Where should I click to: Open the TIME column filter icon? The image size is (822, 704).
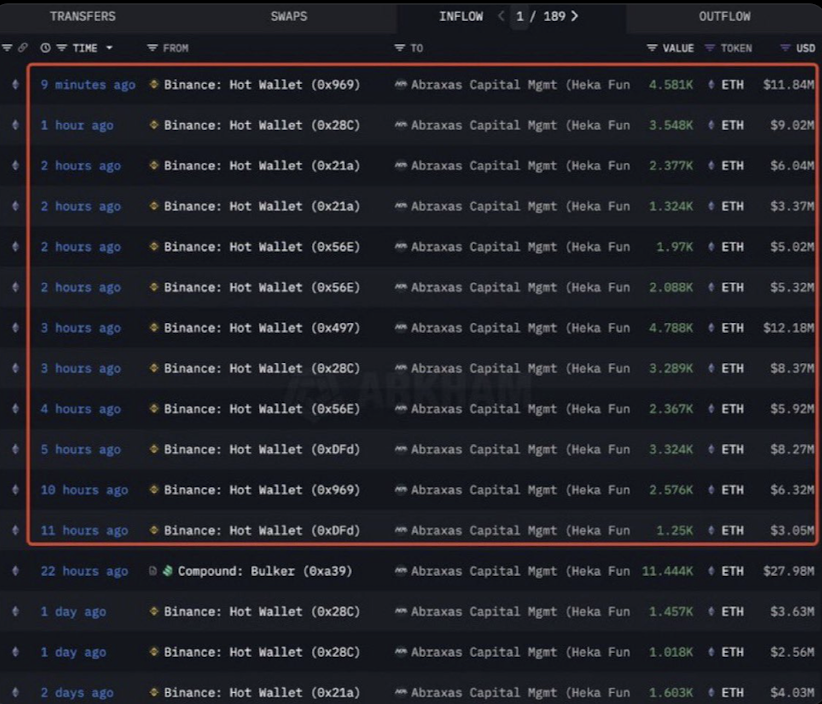[62, 48]
